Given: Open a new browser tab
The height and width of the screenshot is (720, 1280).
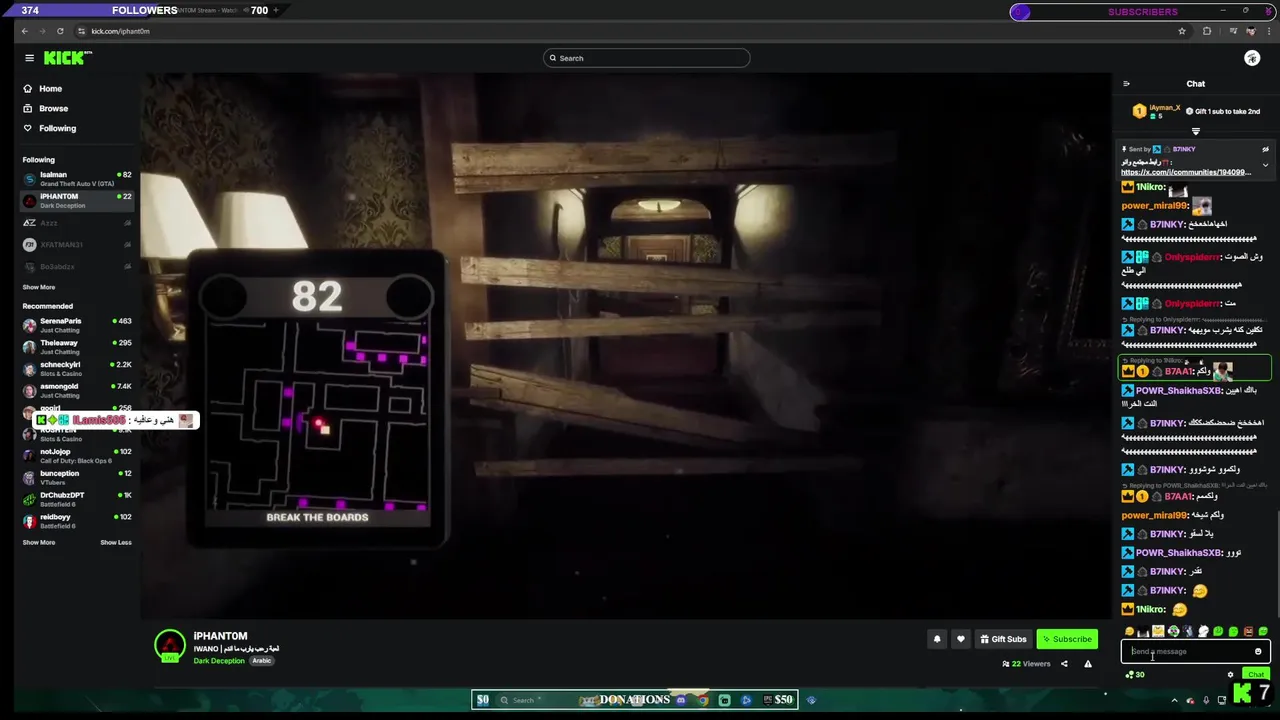Looking at the screenshot, I should (276, 10).
